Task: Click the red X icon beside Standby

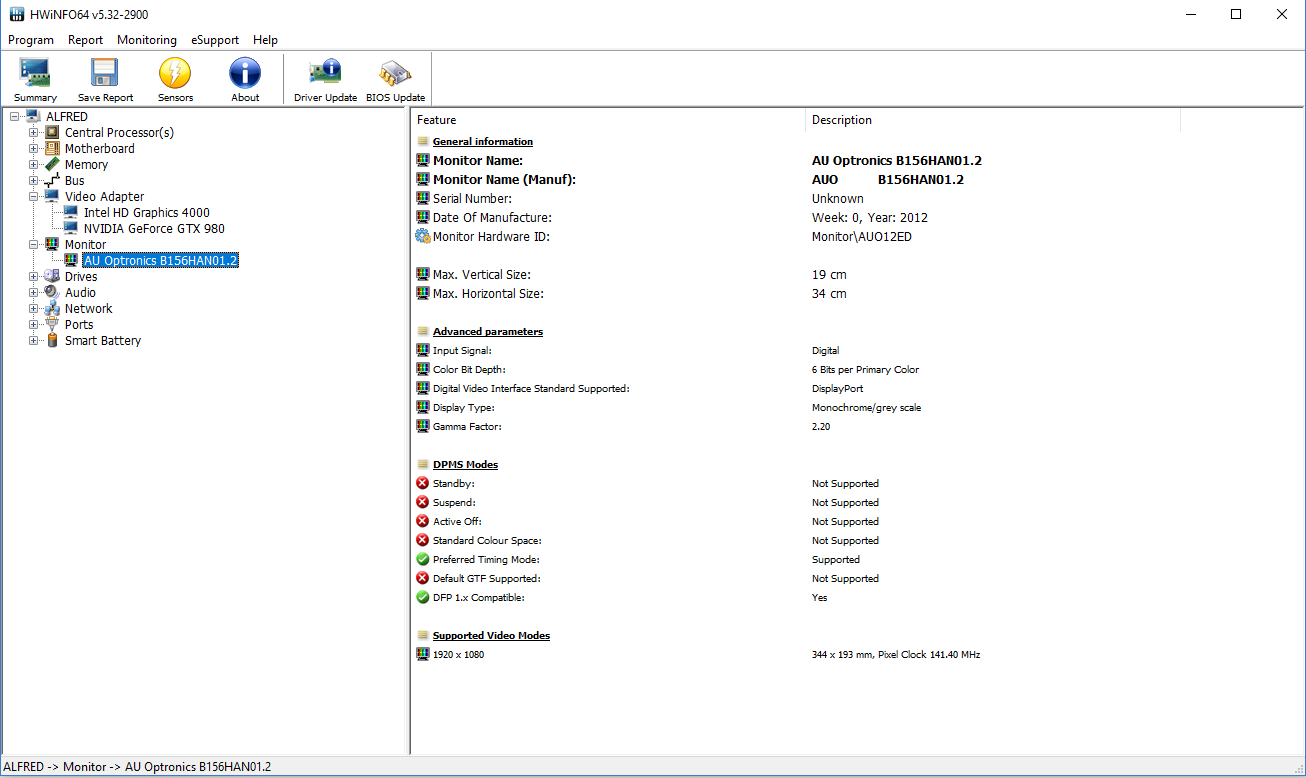Action: coord(422,484)
